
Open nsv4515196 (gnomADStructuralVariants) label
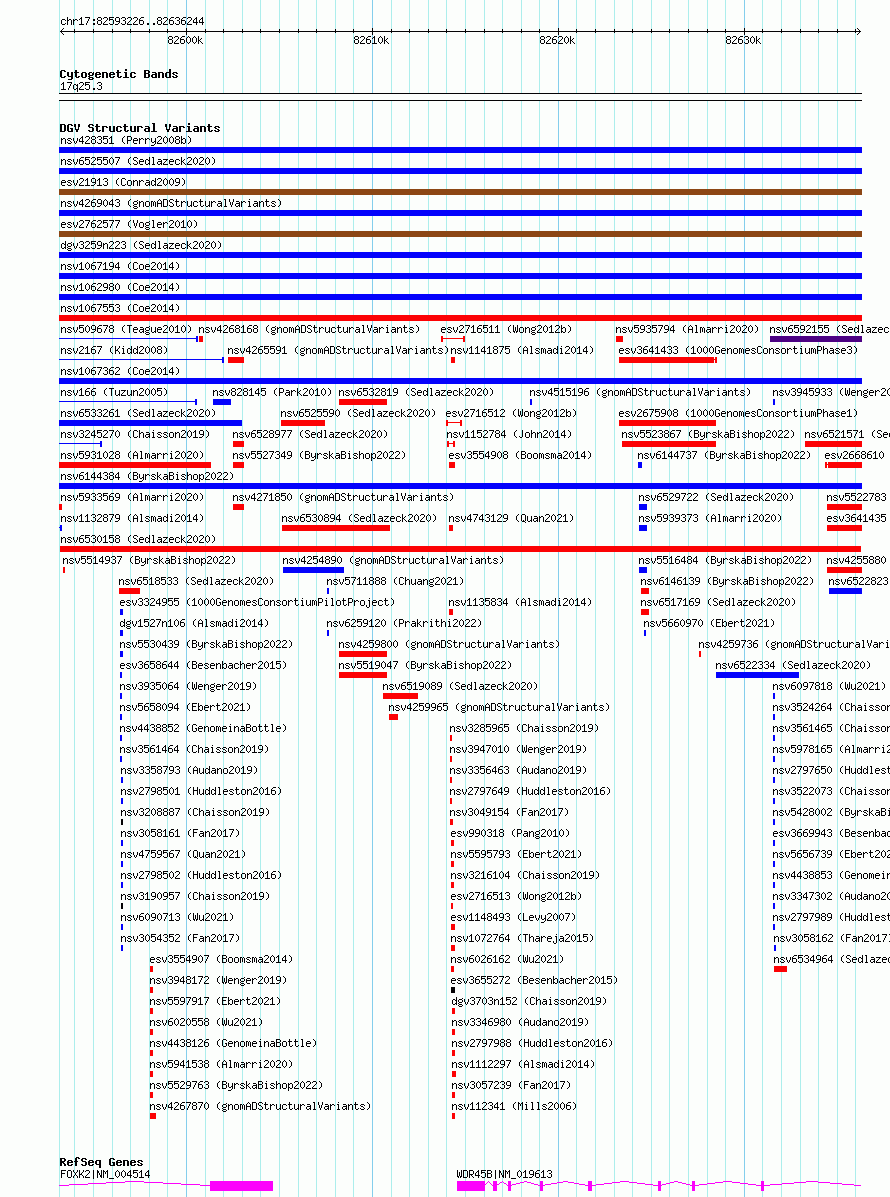click(640, 392)
